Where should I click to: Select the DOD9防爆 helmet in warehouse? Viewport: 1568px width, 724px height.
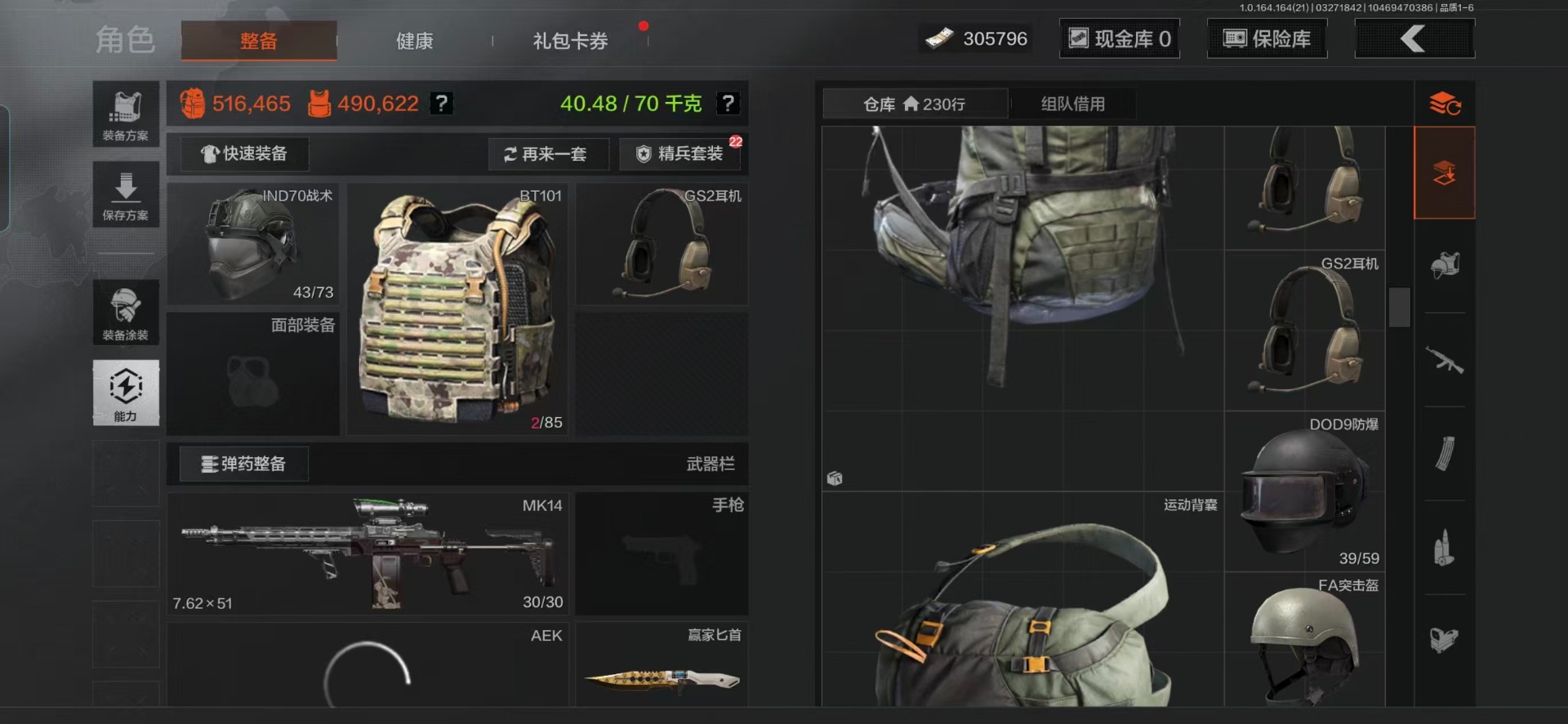pyautogui.click(x=1304, y=491)
